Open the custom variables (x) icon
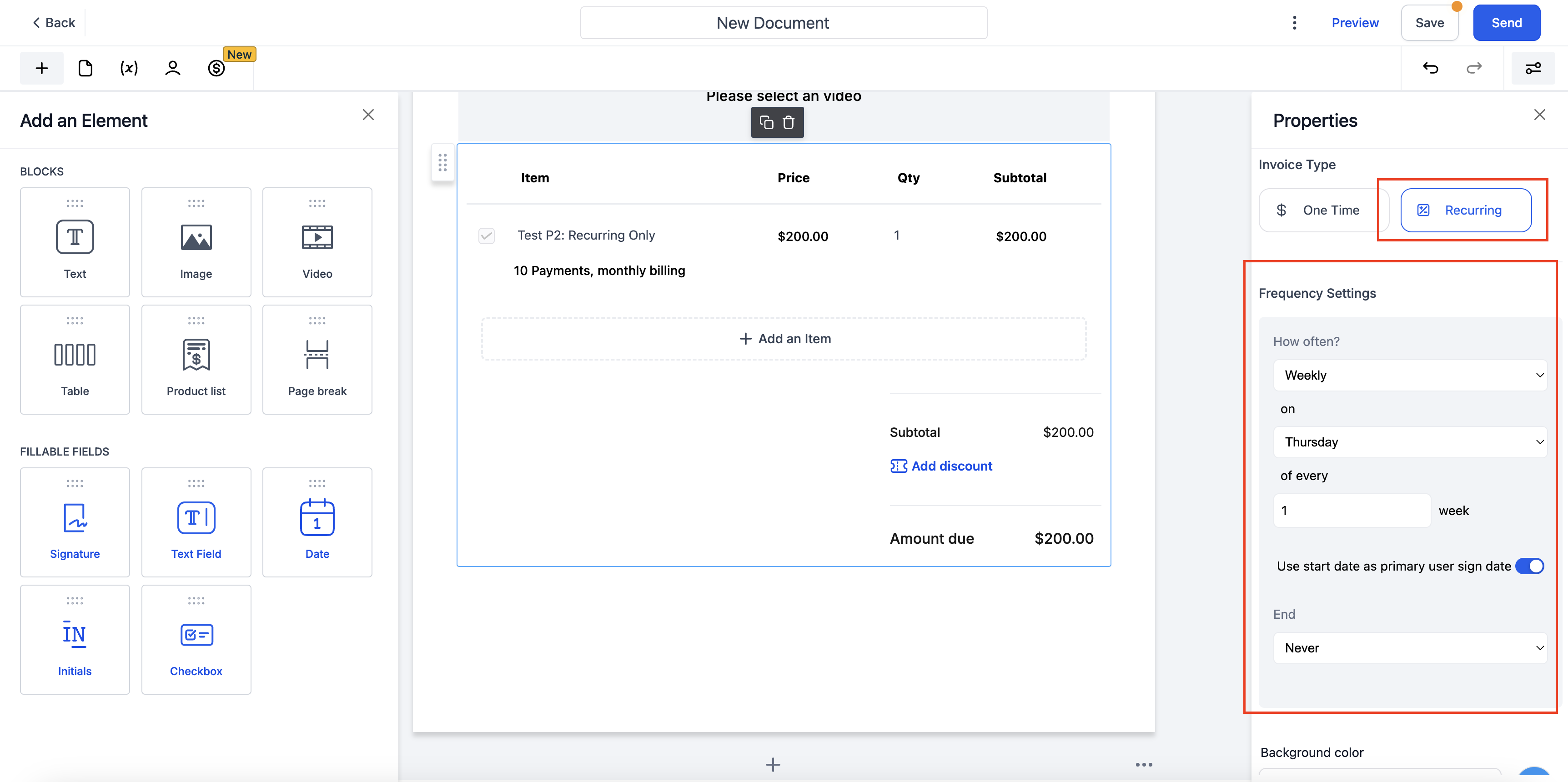The height and width of the screenshot is (782, 1568). (x=128, y=68)
